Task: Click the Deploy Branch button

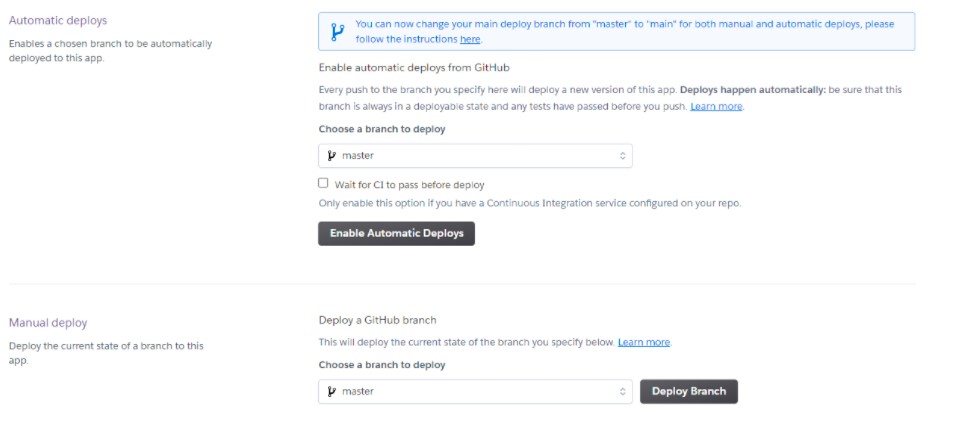Action: click(689, 391)
